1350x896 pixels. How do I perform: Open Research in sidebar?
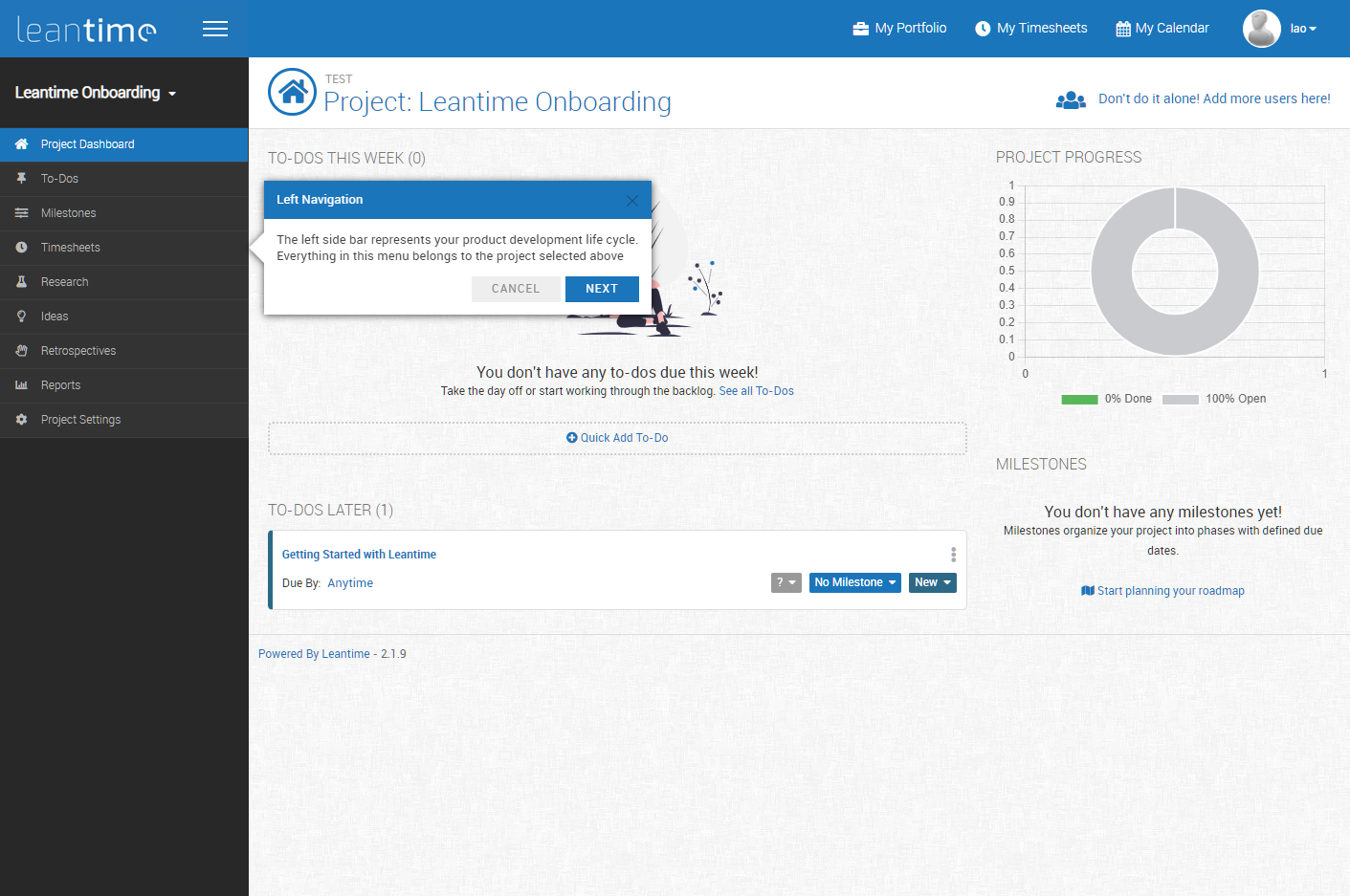coord(124,282)
